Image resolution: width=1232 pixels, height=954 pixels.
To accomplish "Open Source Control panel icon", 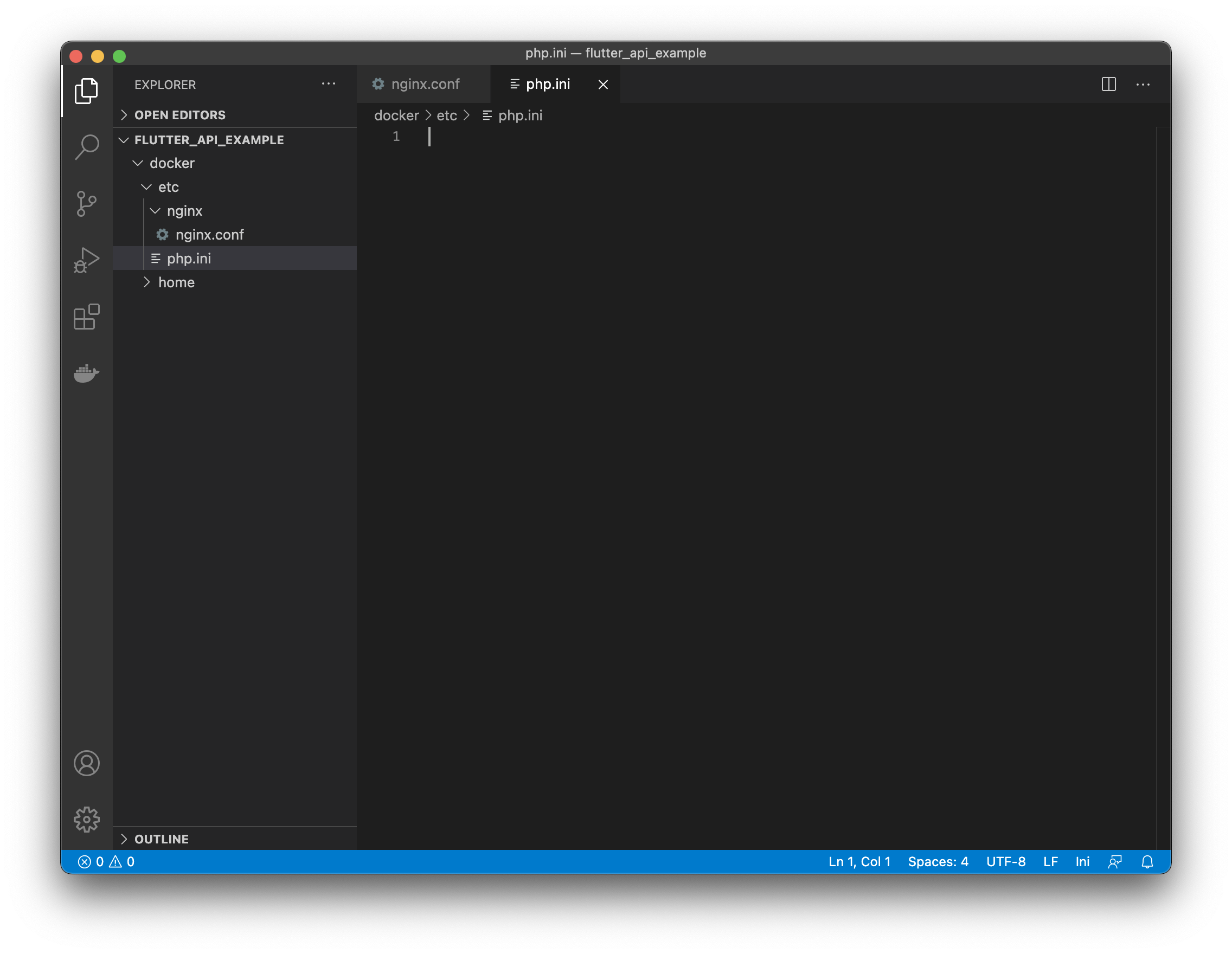I will (87, 204).
